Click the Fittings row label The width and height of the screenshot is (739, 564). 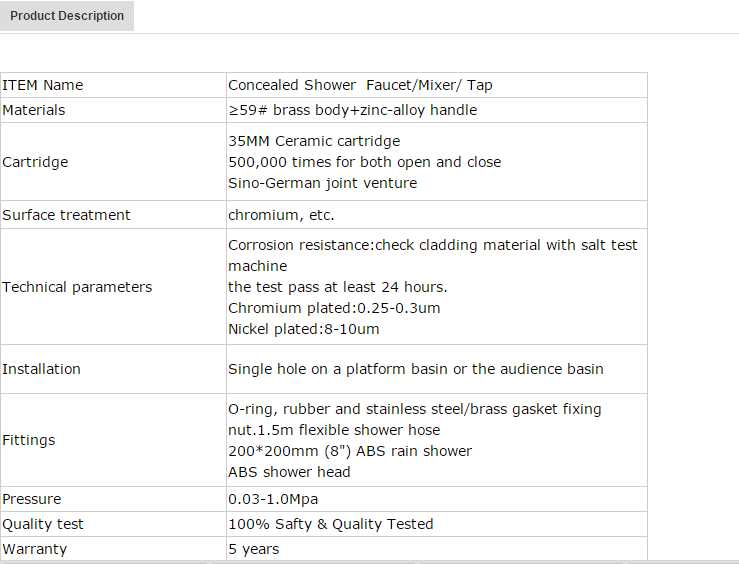click(x=29, y=440)
